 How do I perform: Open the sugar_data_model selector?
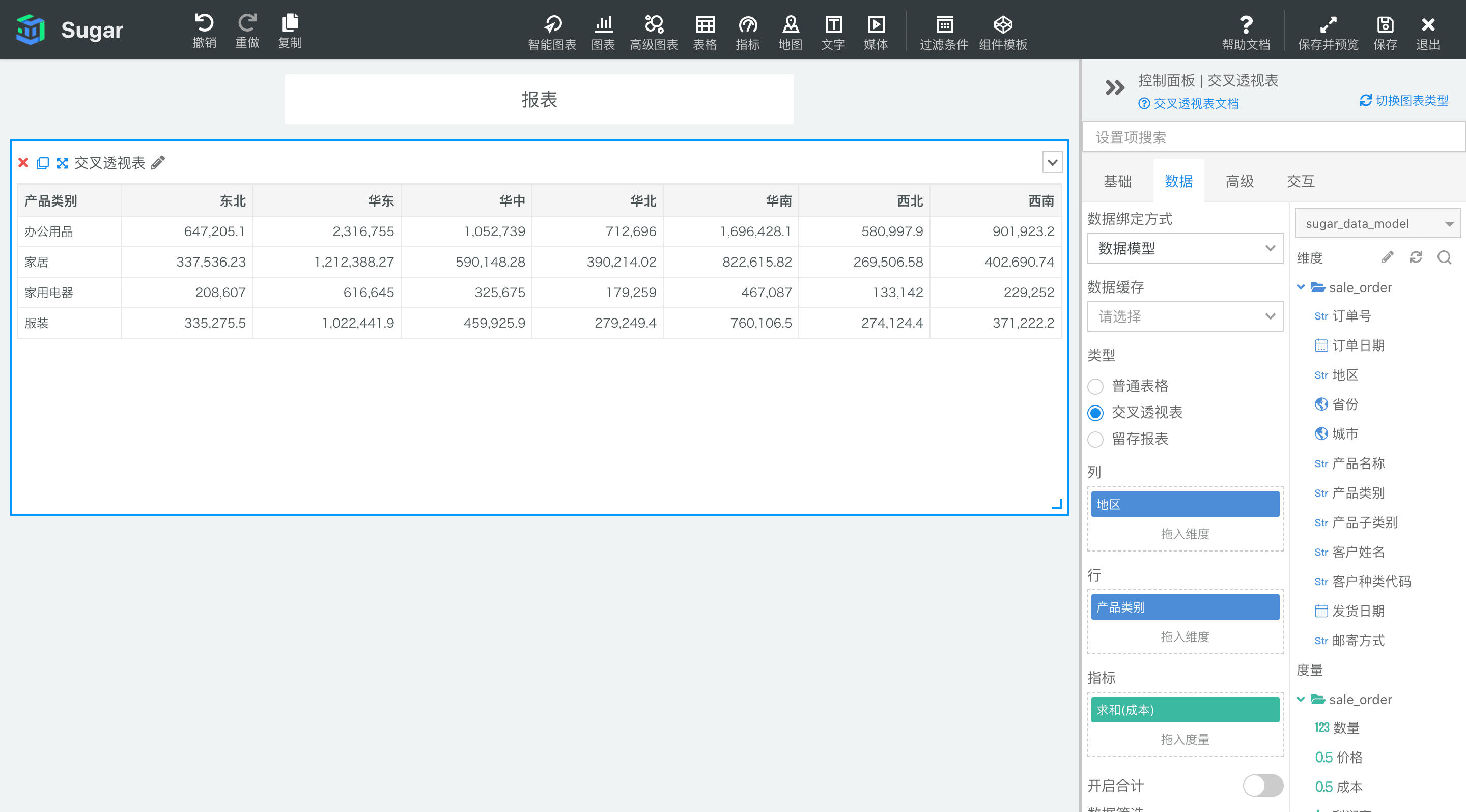(x=1379, y=223)
